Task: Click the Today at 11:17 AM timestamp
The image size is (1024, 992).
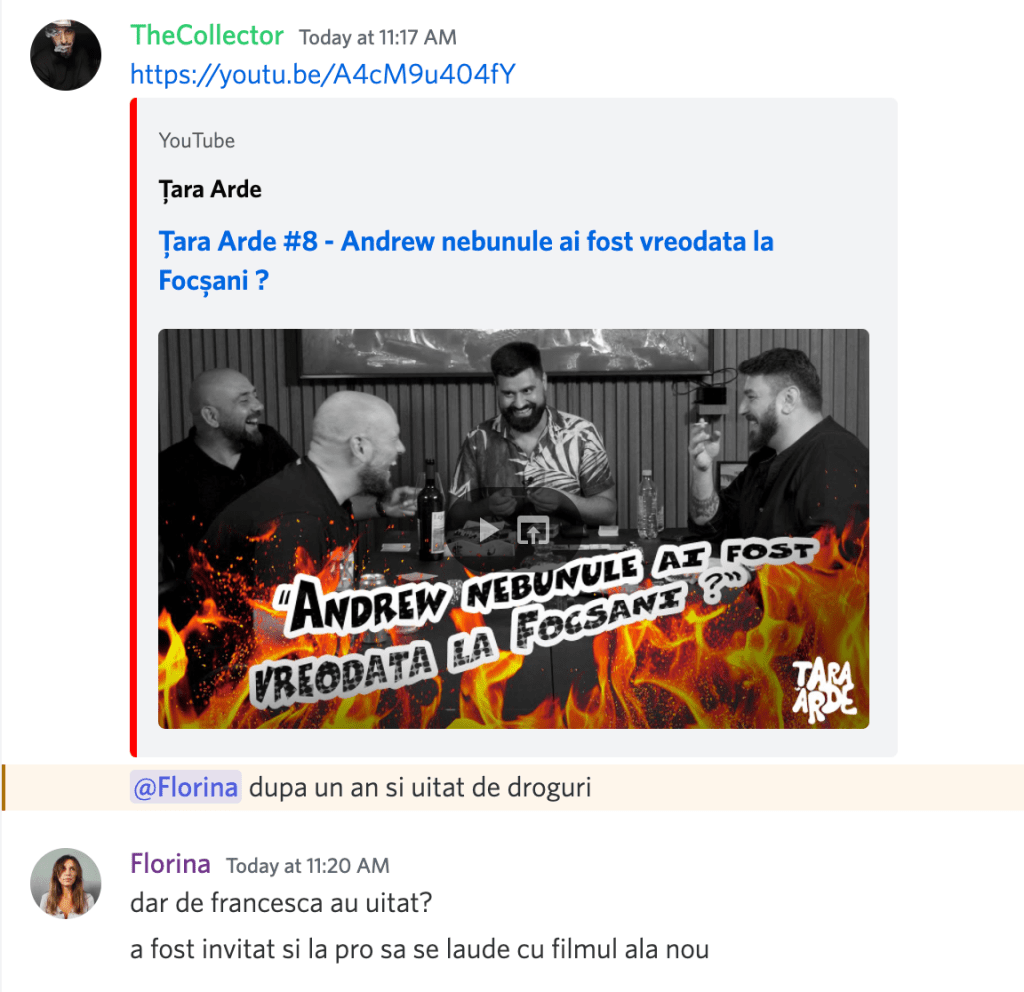Action: (x=377, y=38)
